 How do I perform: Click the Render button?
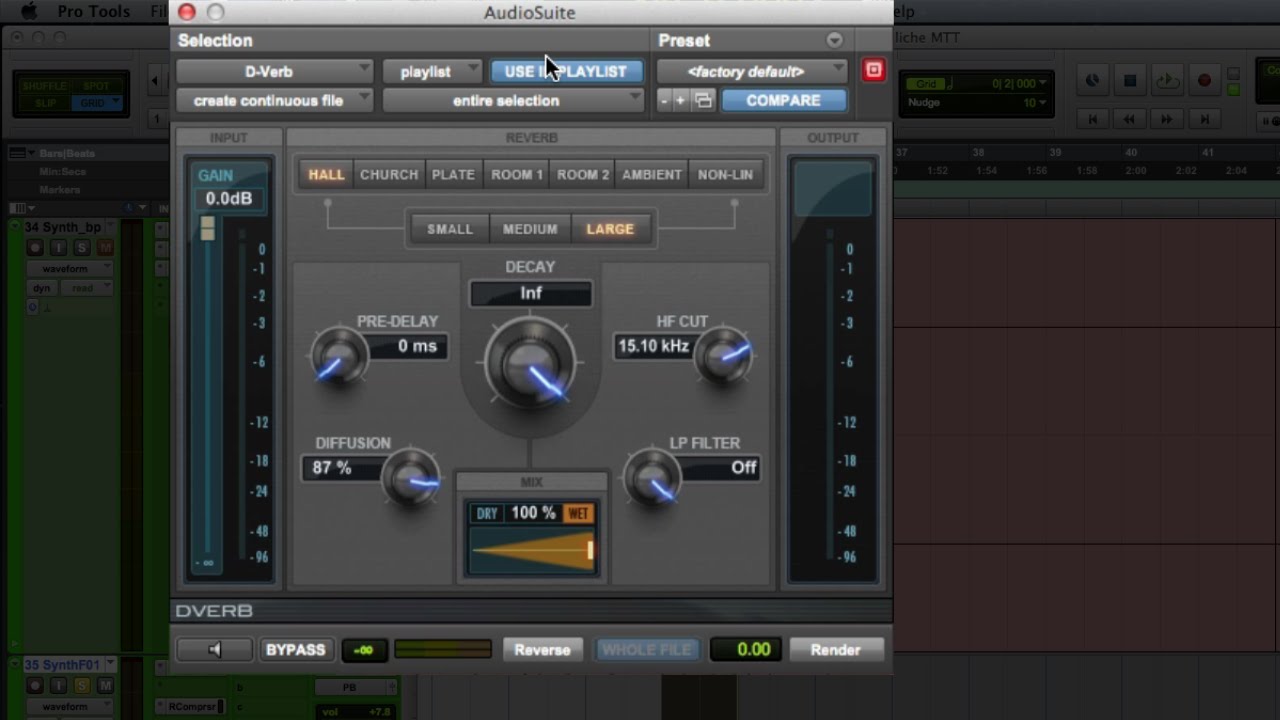[x=835, y=650]
